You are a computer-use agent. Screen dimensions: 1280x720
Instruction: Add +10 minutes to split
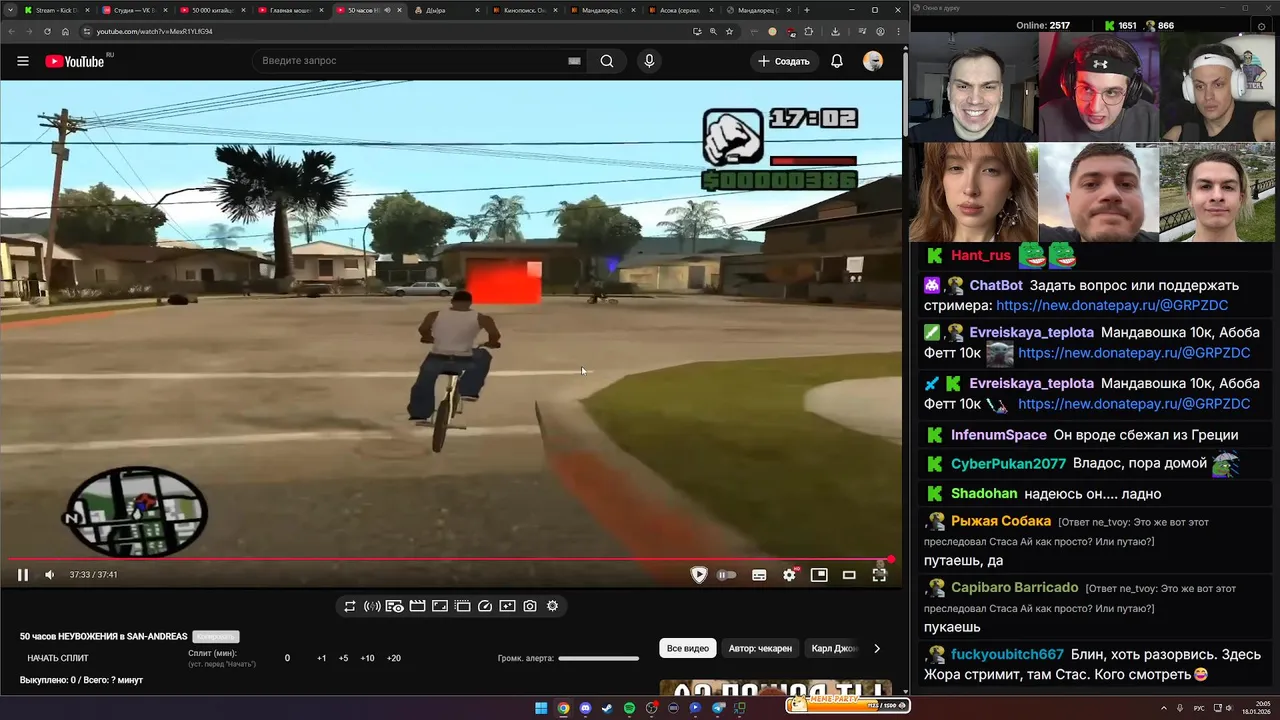tap(367, 658)
